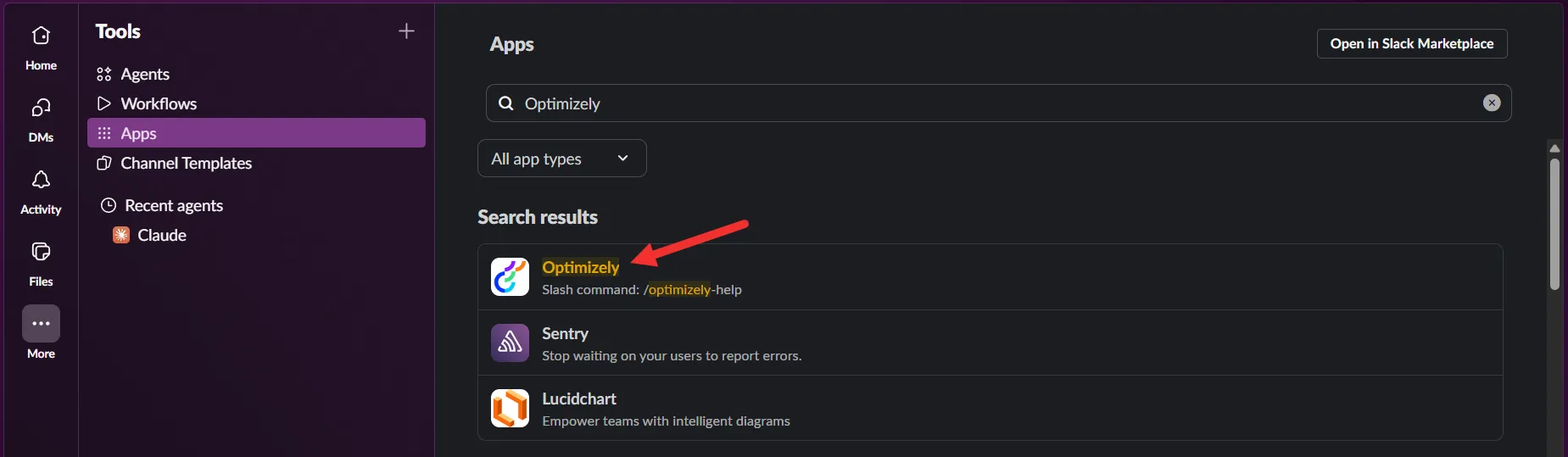Open Claude under Recent agents
The height and width of the screenshot is (457, 1568).
(x=256, y=235)
